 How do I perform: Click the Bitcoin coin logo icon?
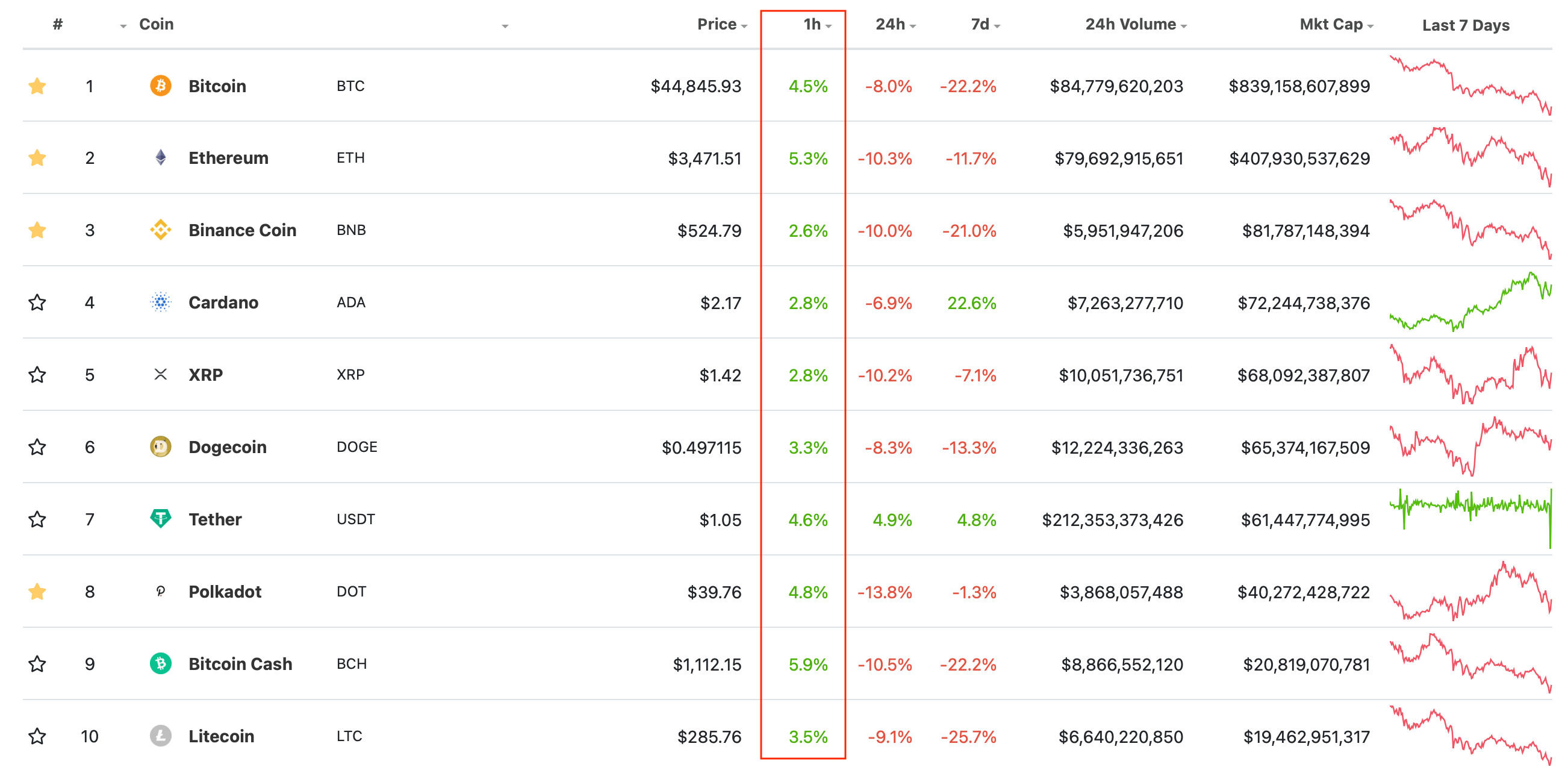coord(161,86)
